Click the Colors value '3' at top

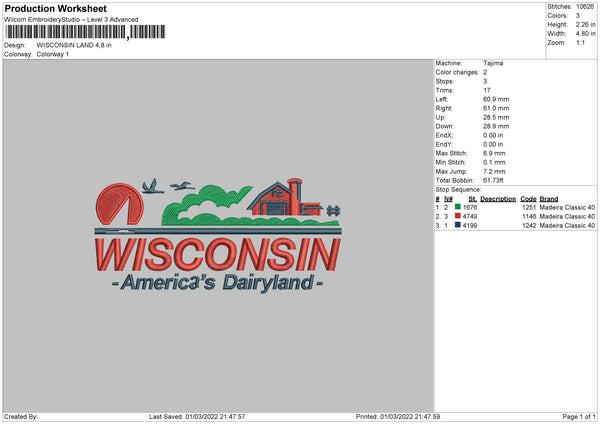coord(578,16)
